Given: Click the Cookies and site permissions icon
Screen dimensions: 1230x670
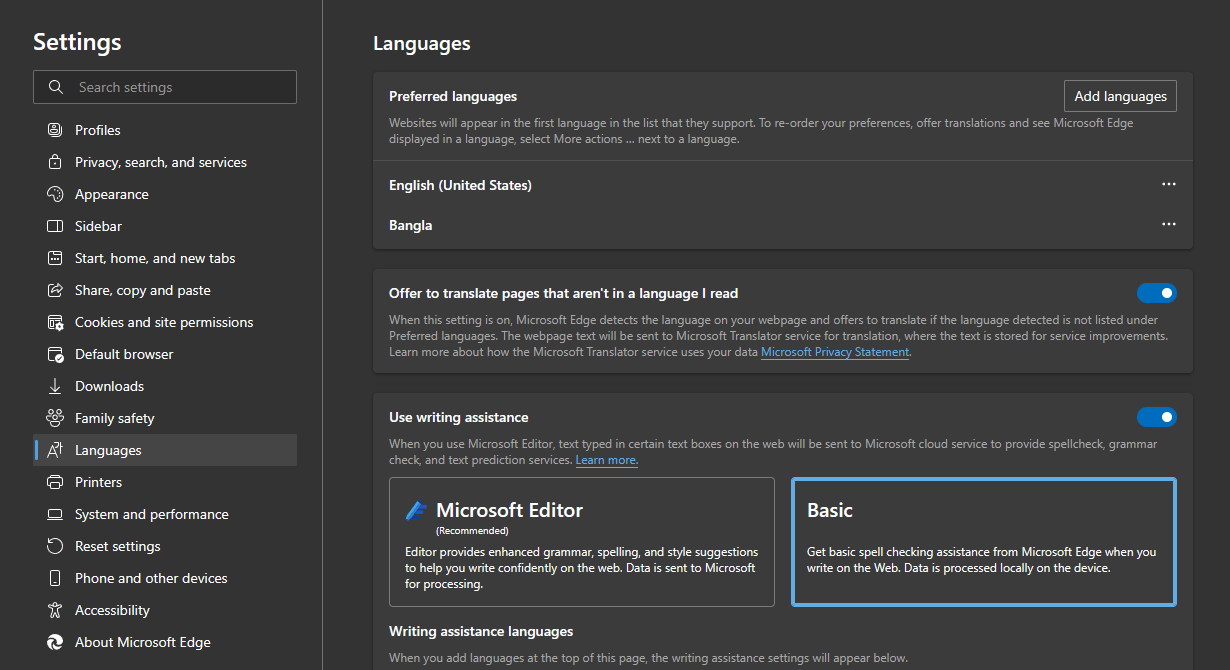Looking at the screenshot, I should pos(55,322).
